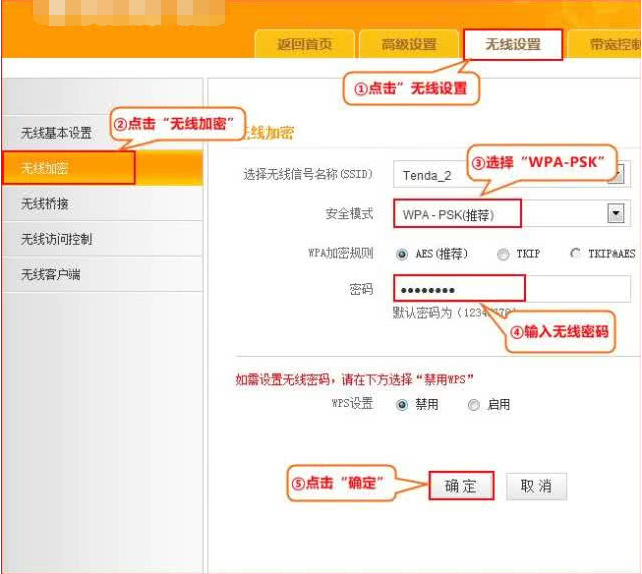Select 无线客户端 in the sidebar

click(51, 274)
